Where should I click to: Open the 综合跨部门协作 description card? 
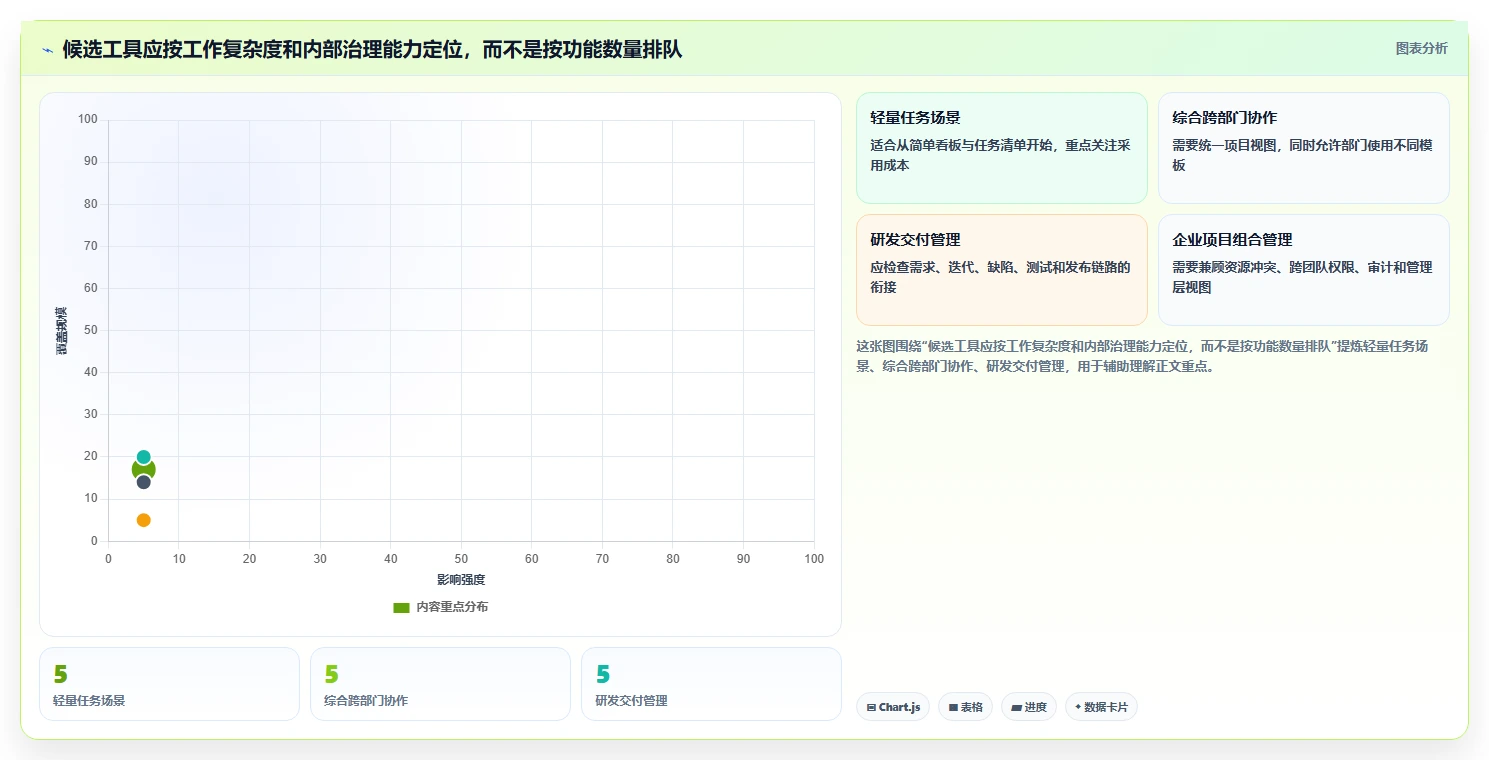(x=1303, y=148)
